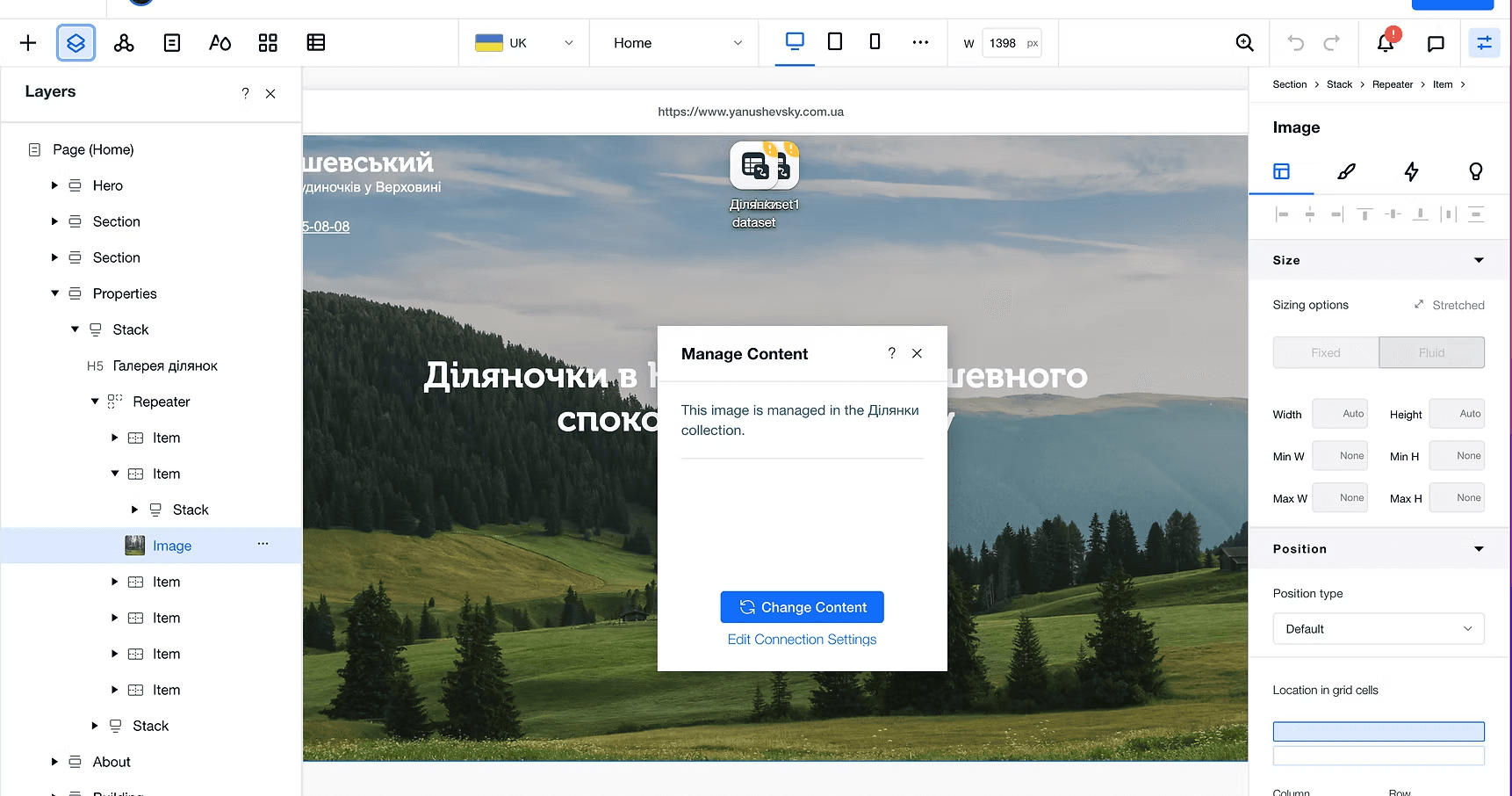Switch to desktop breakpoint view
1512x796 pixels.
[x=795, y=42]
